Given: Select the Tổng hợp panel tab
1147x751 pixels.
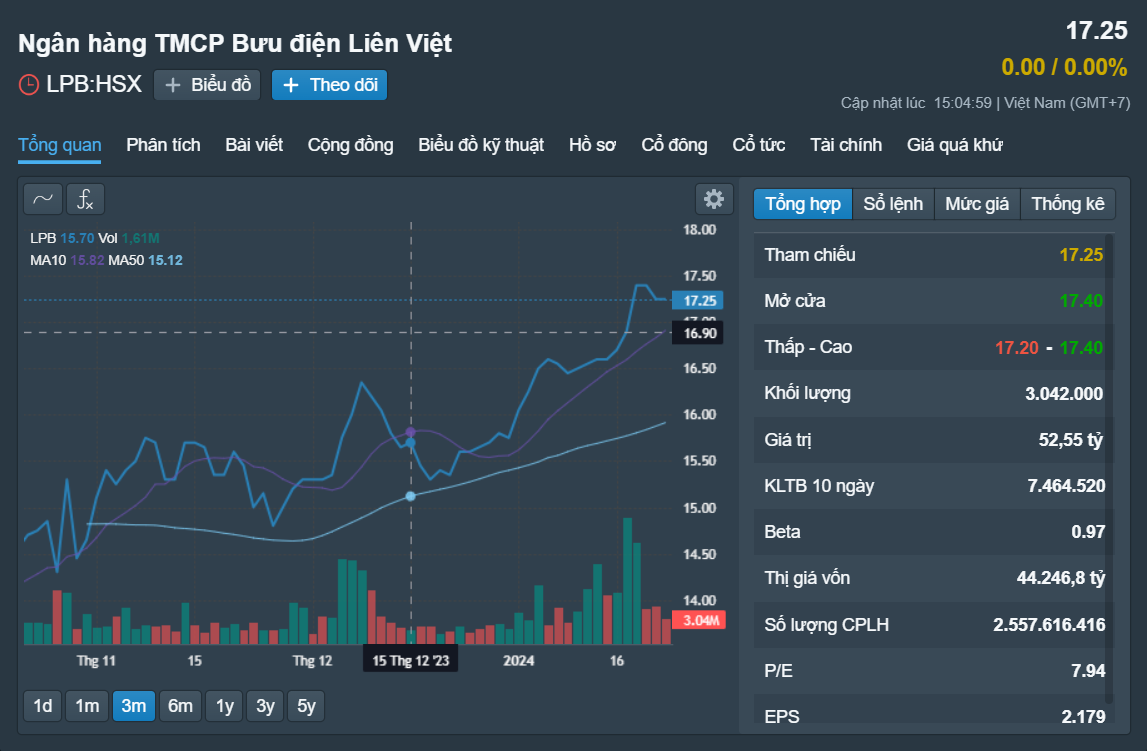Looking at the screenshot, I should point(803,204).
